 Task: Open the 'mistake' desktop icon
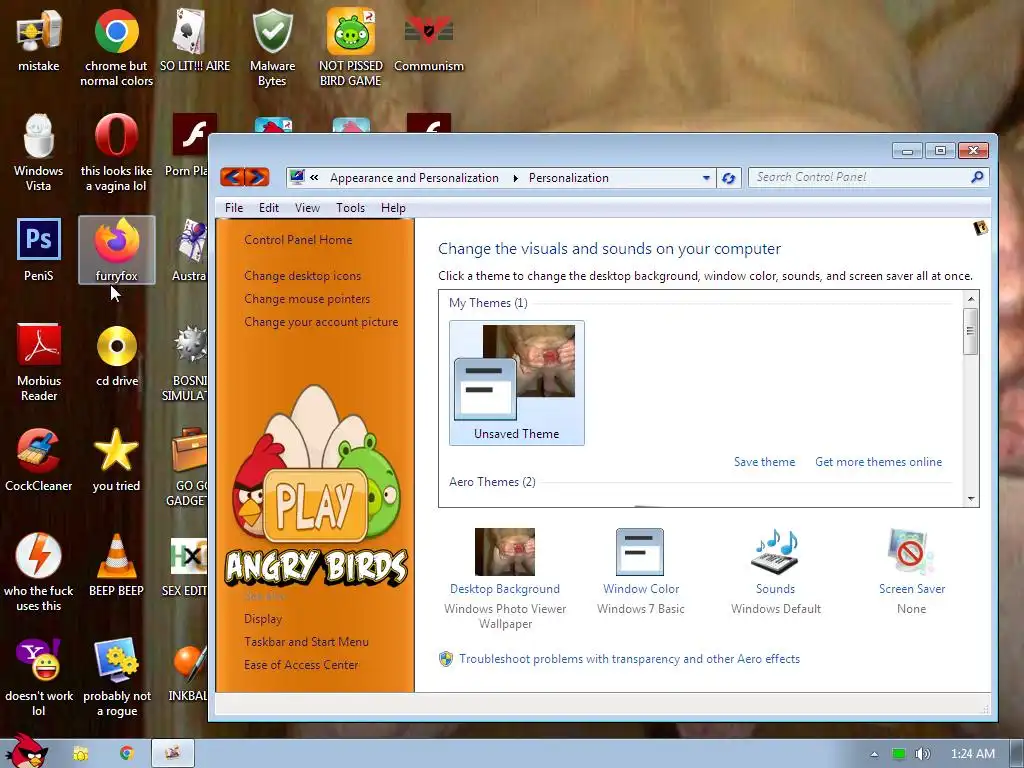click(x=39, y=39)
